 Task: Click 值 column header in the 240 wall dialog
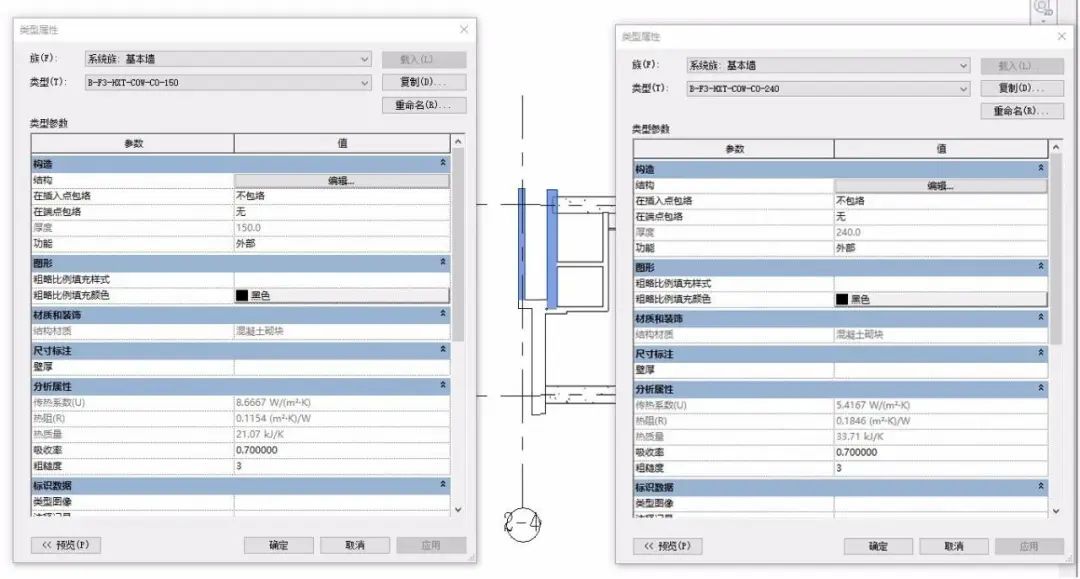pos(941,149)
